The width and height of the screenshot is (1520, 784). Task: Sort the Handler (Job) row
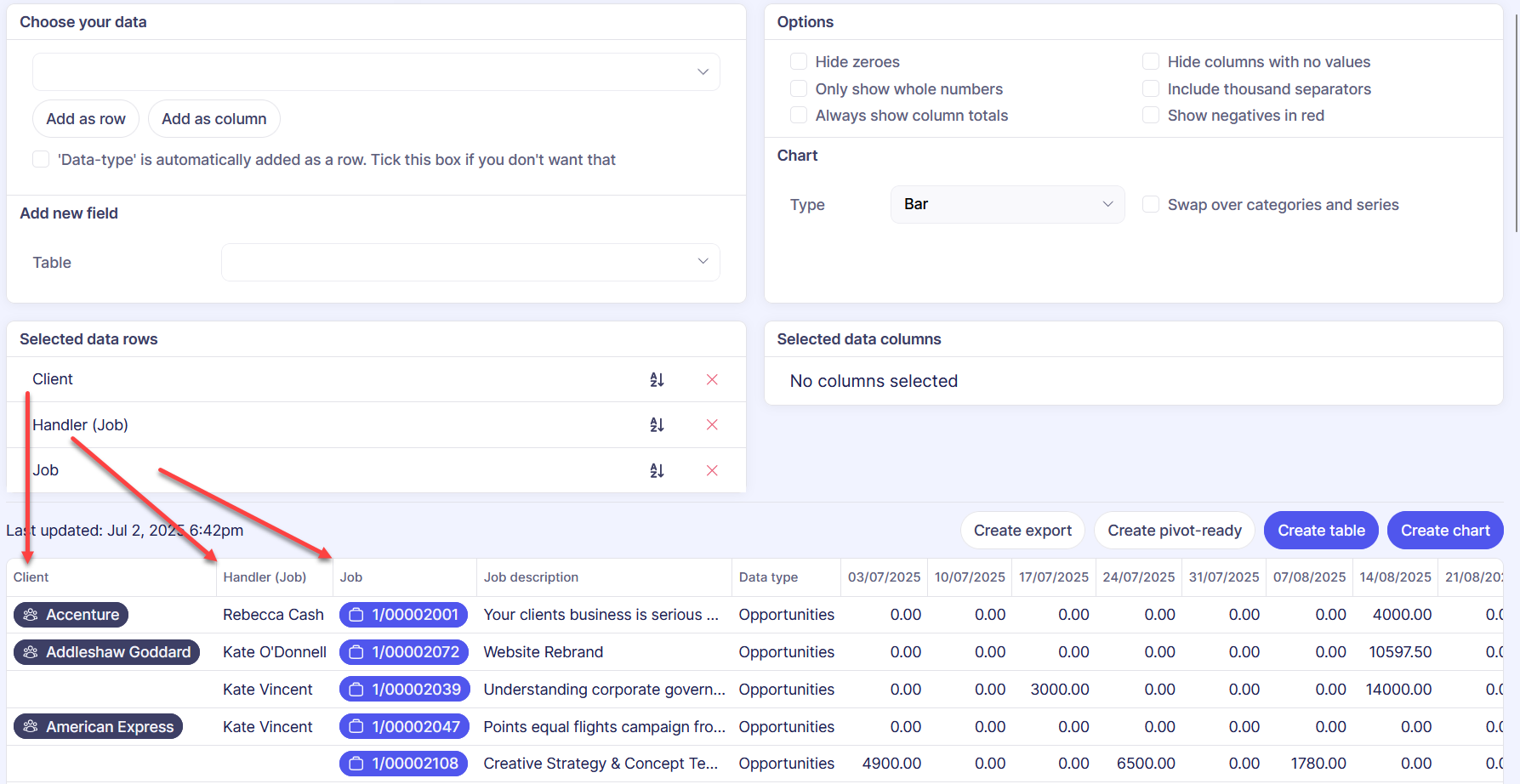pos(657,425)
